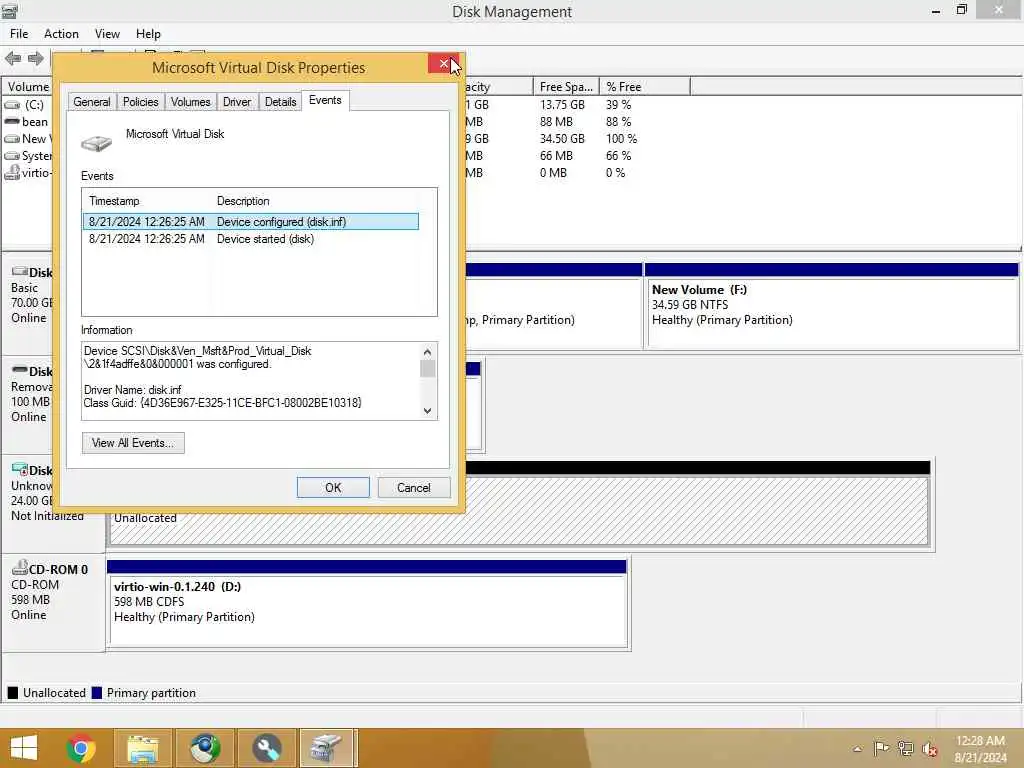The height and width of the screenshot is (768, 1024).
Task: Click the Unallocated black legend swatch
Action: click(x=12, y=693)
